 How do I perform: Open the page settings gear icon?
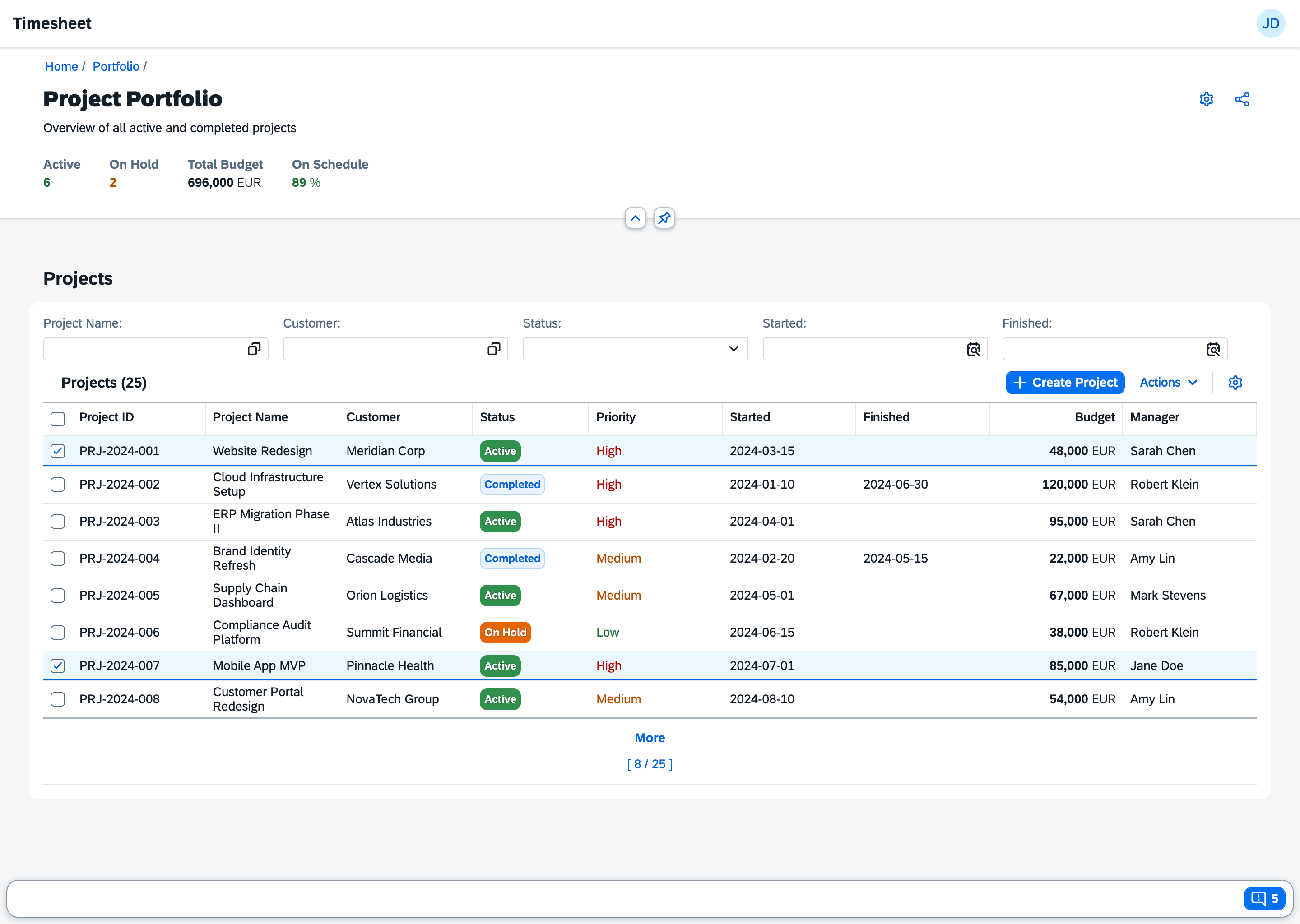click(x=1207, y=99)
